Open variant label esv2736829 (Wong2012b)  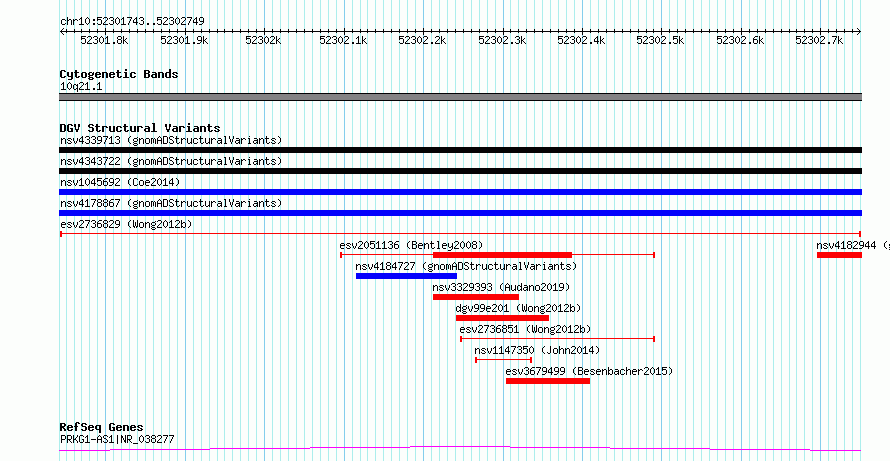click(x=126, y=224)
